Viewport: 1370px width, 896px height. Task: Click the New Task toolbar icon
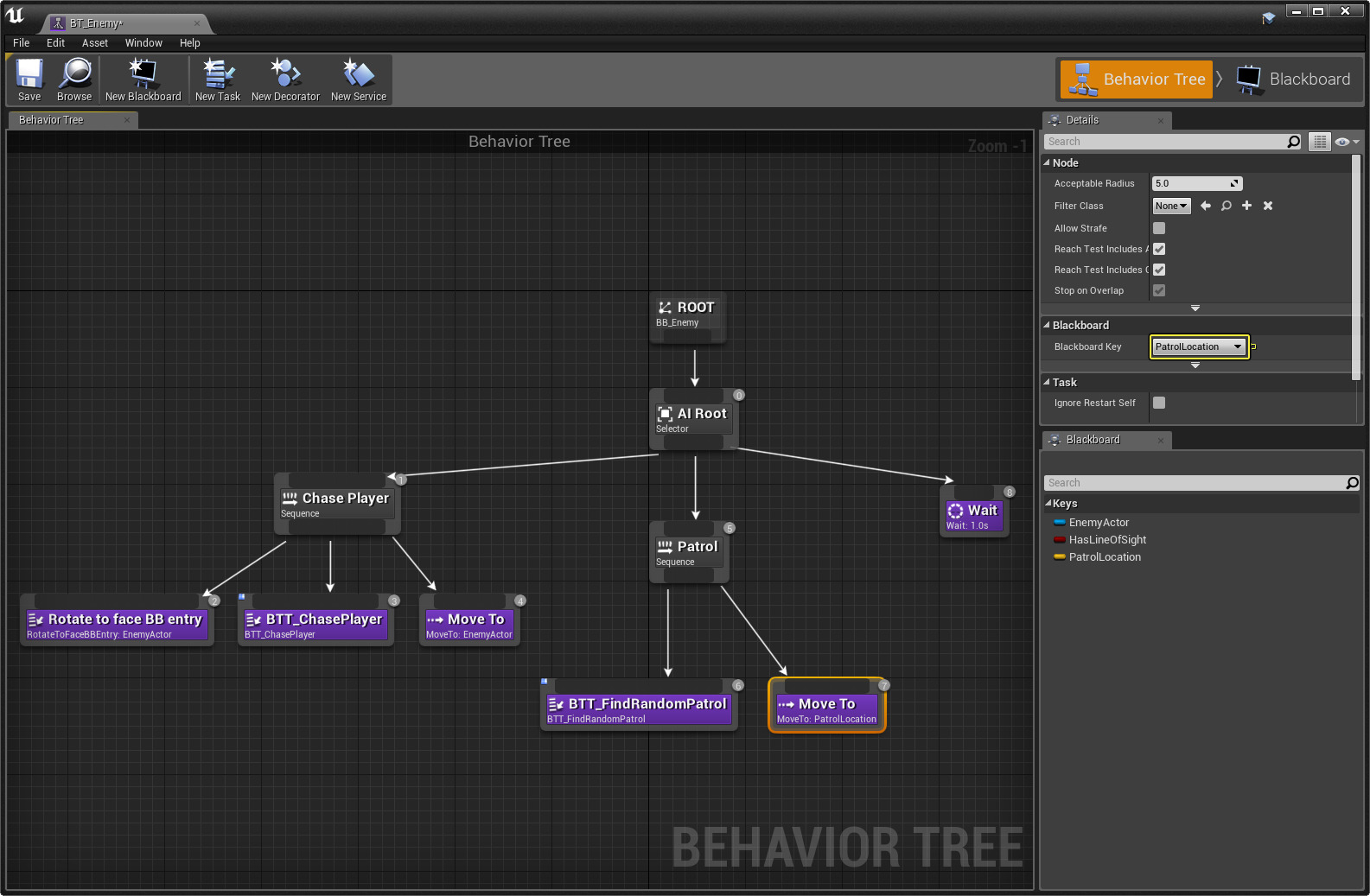218,79
